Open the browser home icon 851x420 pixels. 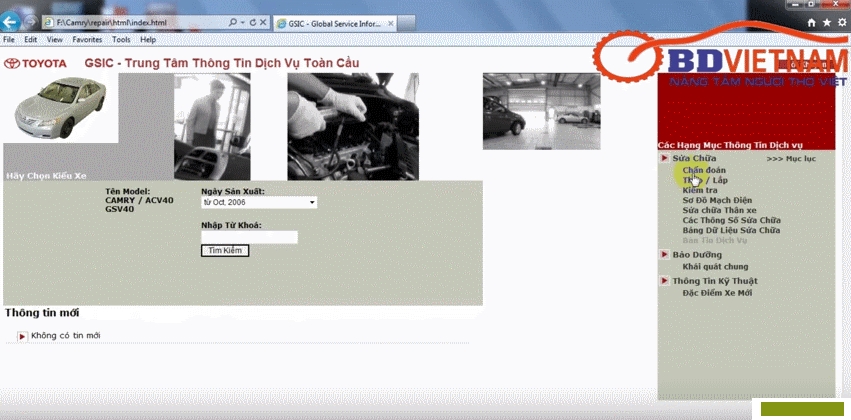click(x=811, y=22)
